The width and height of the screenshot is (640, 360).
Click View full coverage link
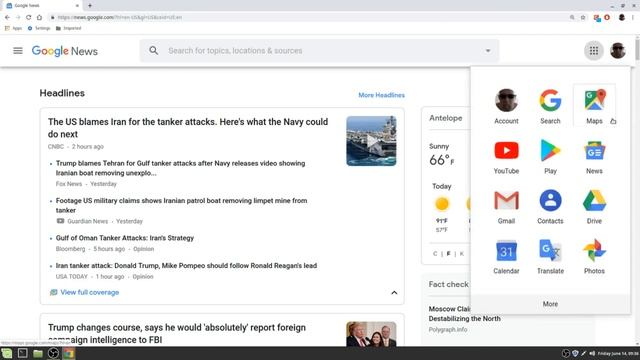click(89, 292)
